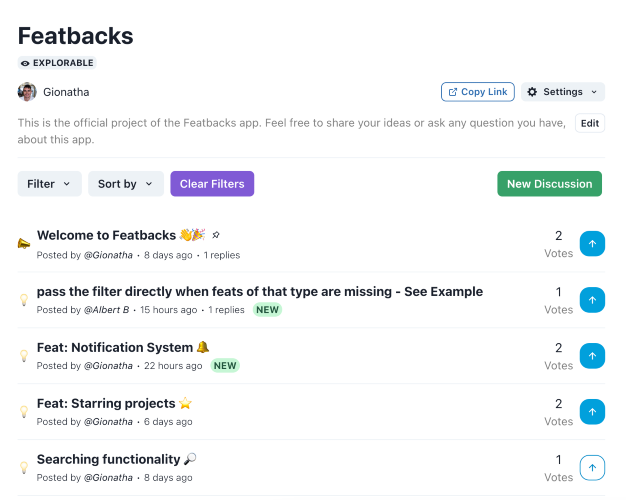Edit the project description
Image resolution: width=626 pixels, height=500 pixels.
coord(590,123)
